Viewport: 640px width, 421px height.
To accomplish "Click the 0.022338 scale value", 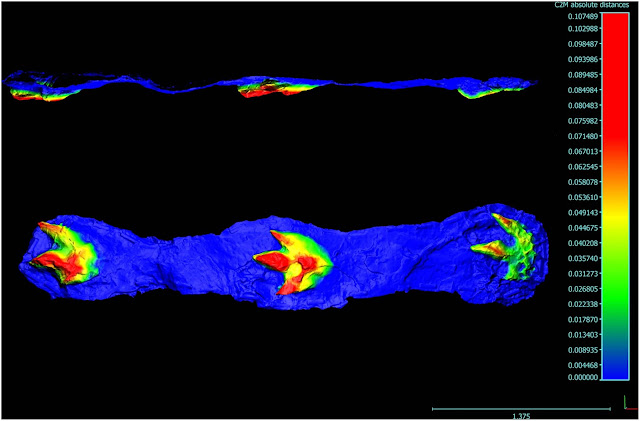I will [583, 304].
